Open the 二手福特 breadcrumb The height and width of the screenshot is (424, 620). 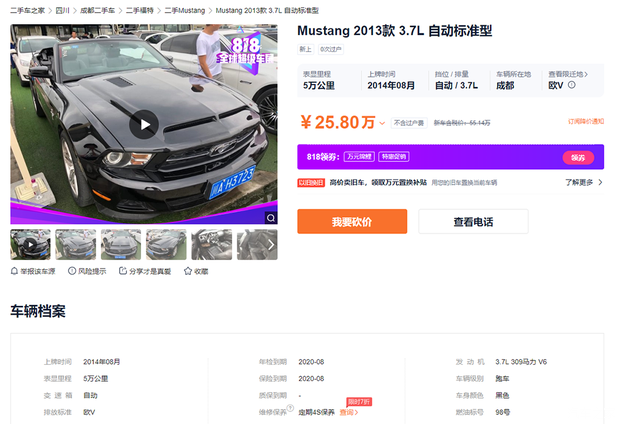tap(140, 10)
